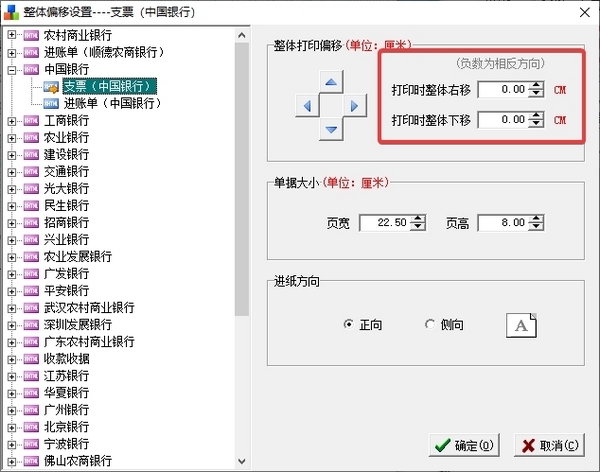Click the tree scrollbar up arrow
The height and width of the screenshot is (472, 600).
coord(242,35)
